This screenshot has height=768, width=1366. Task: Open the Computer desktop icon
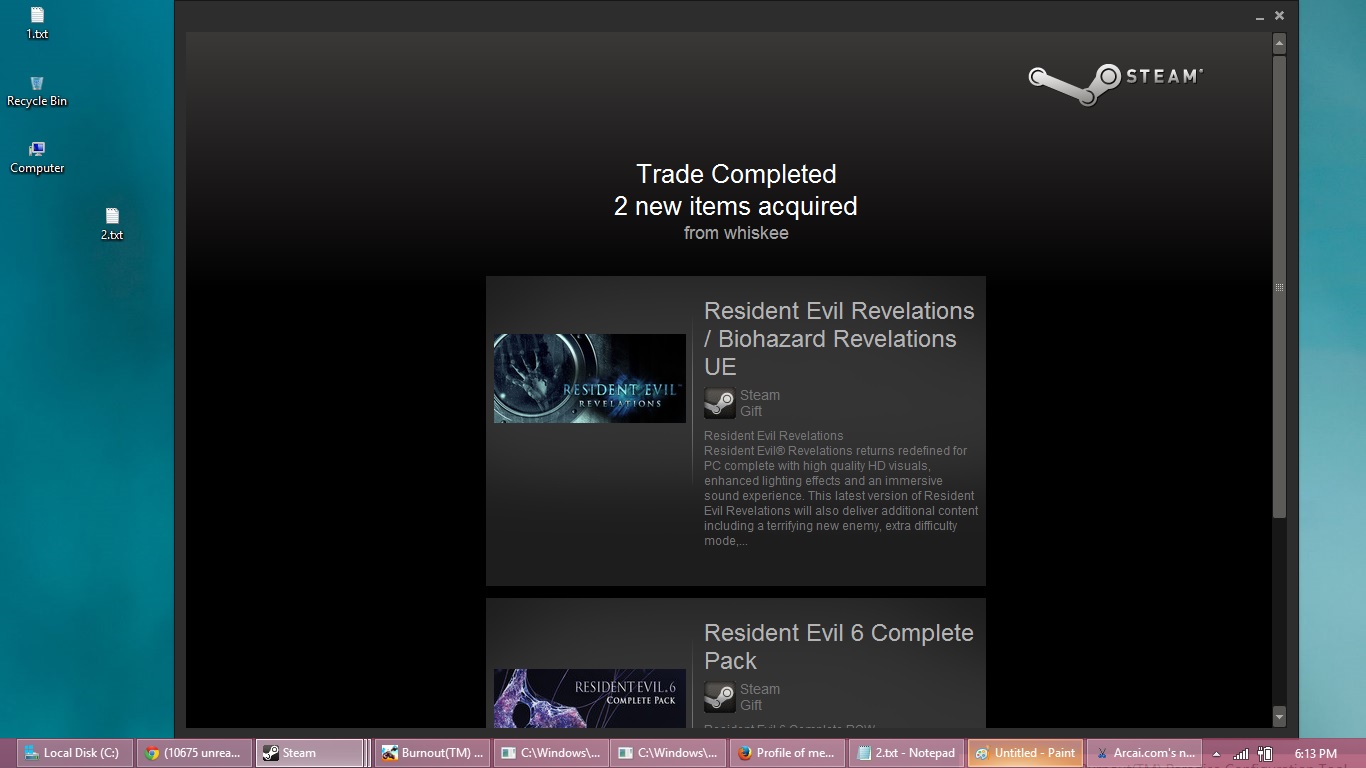point(37,156)
